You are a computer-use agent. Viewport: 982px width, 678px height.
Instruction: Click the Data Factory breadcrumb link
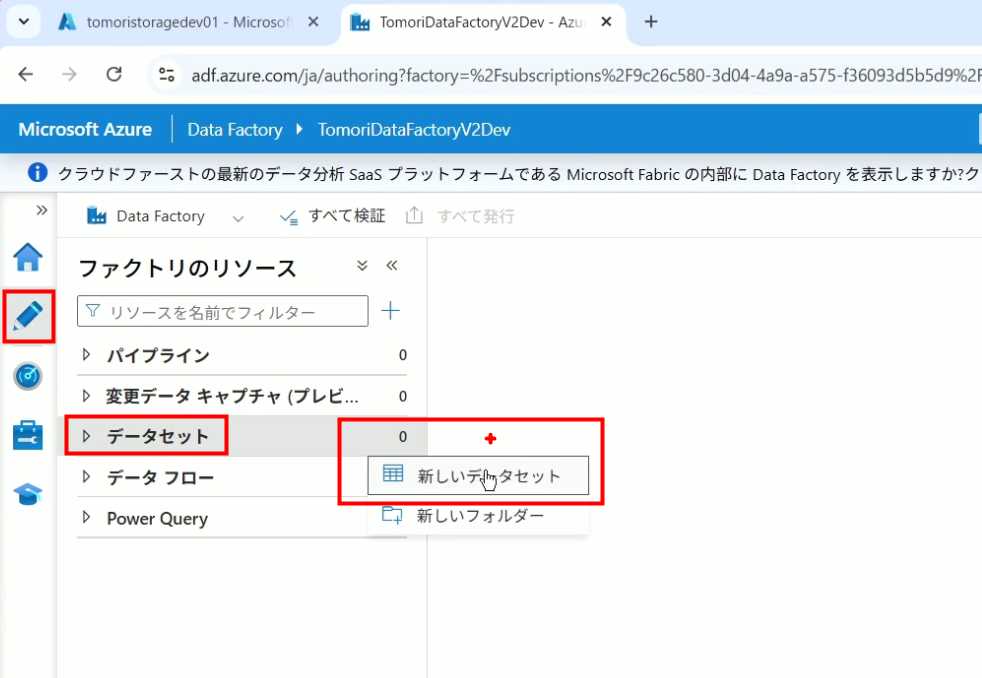click(234, 130)
